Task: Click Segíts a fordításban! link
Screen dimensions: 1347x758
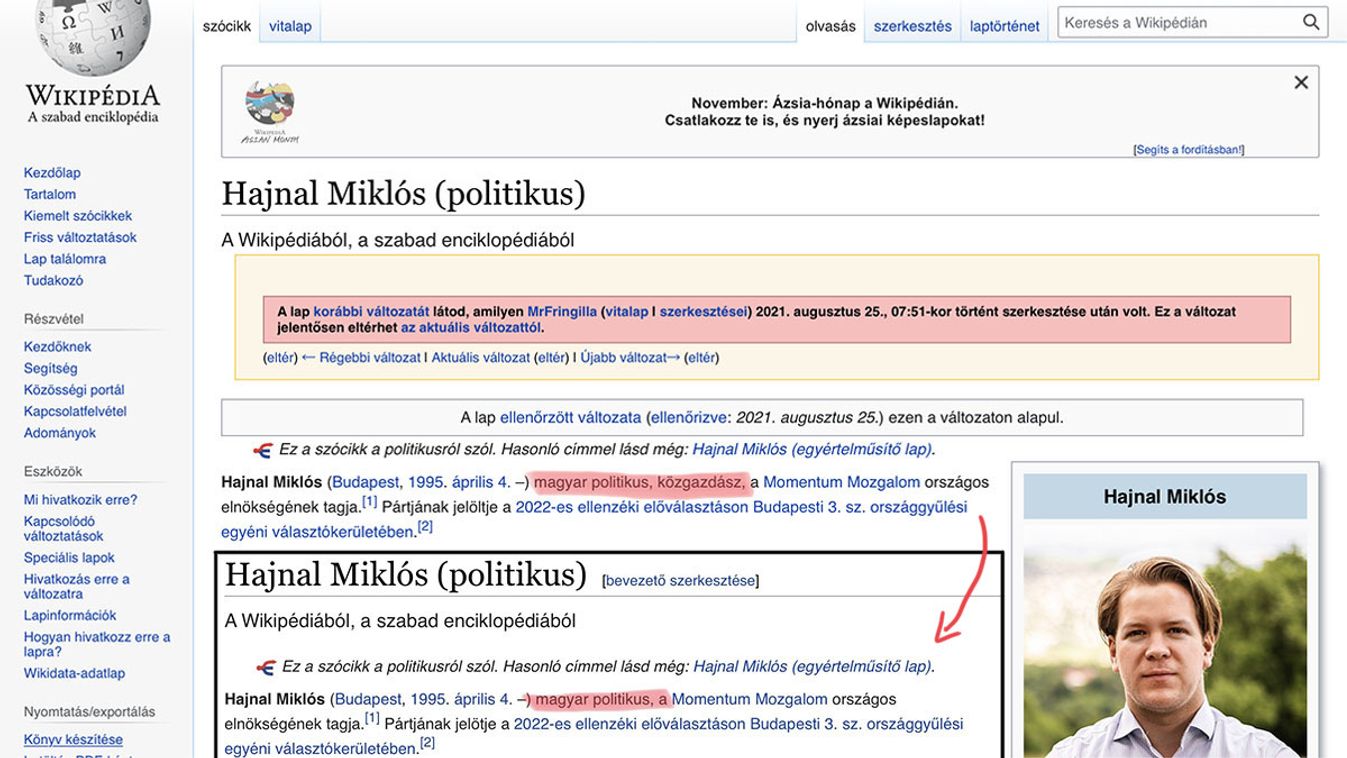Action: click(1189, 150)
